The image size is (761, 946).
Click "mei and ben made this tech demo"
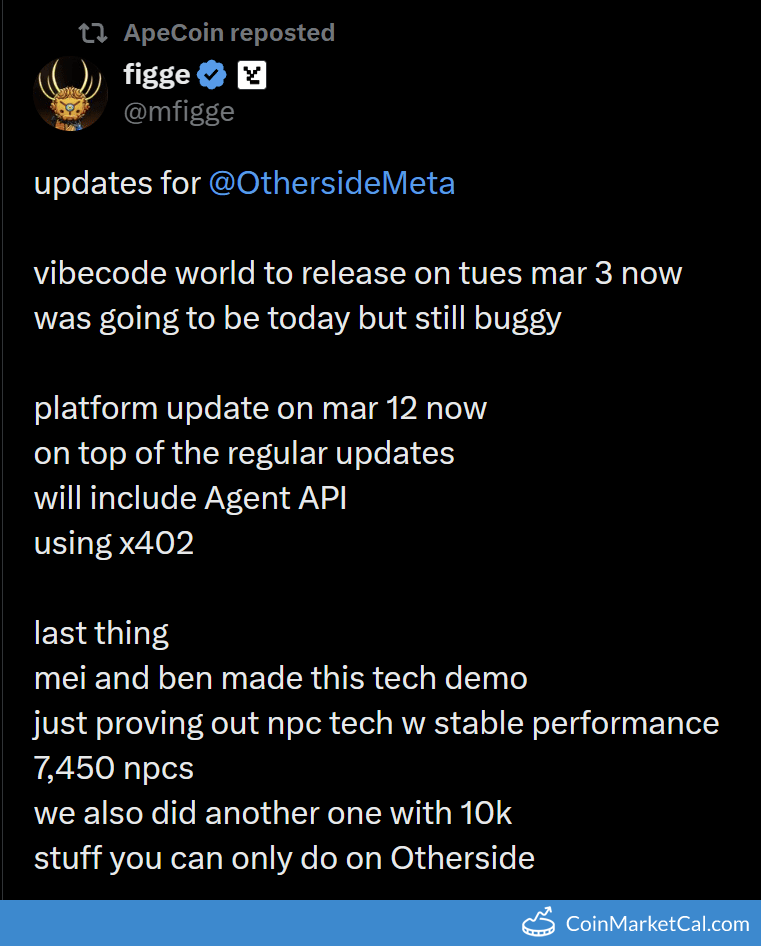280,678
